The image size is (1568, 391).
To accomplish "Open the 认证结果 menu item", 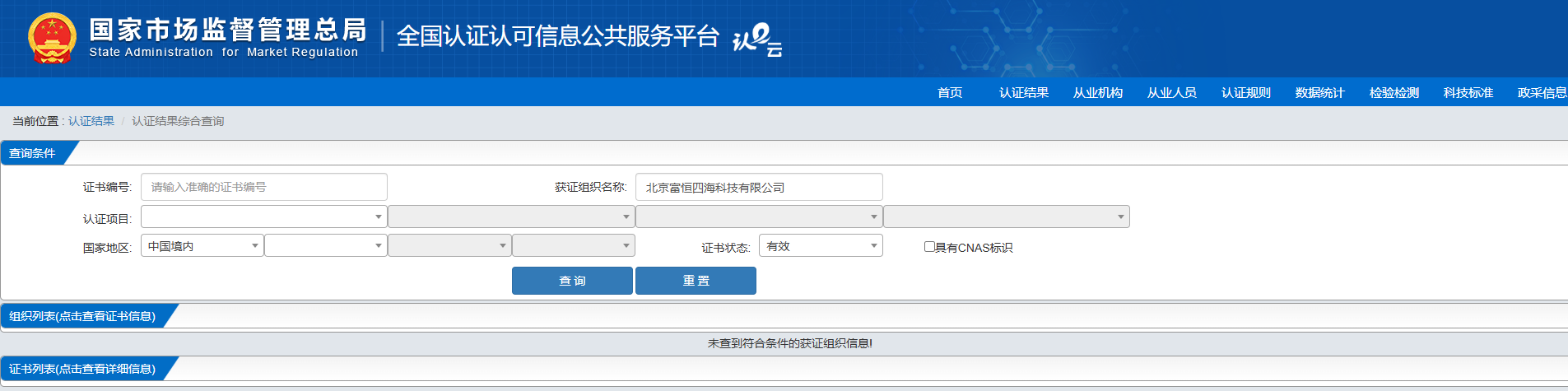I will [x=1024, y=92].
